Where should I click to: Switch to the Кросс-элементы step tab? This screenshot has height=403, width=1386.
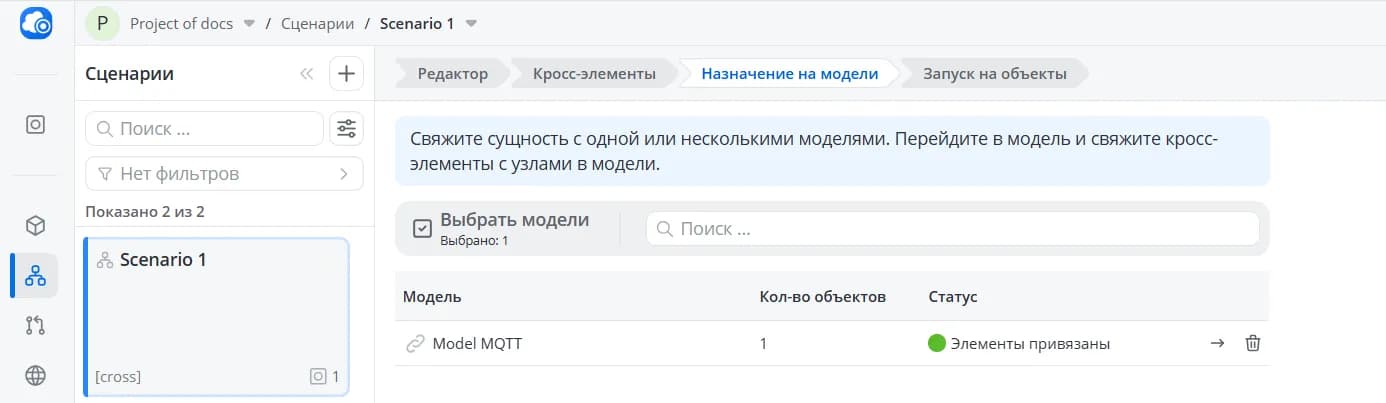594,74
